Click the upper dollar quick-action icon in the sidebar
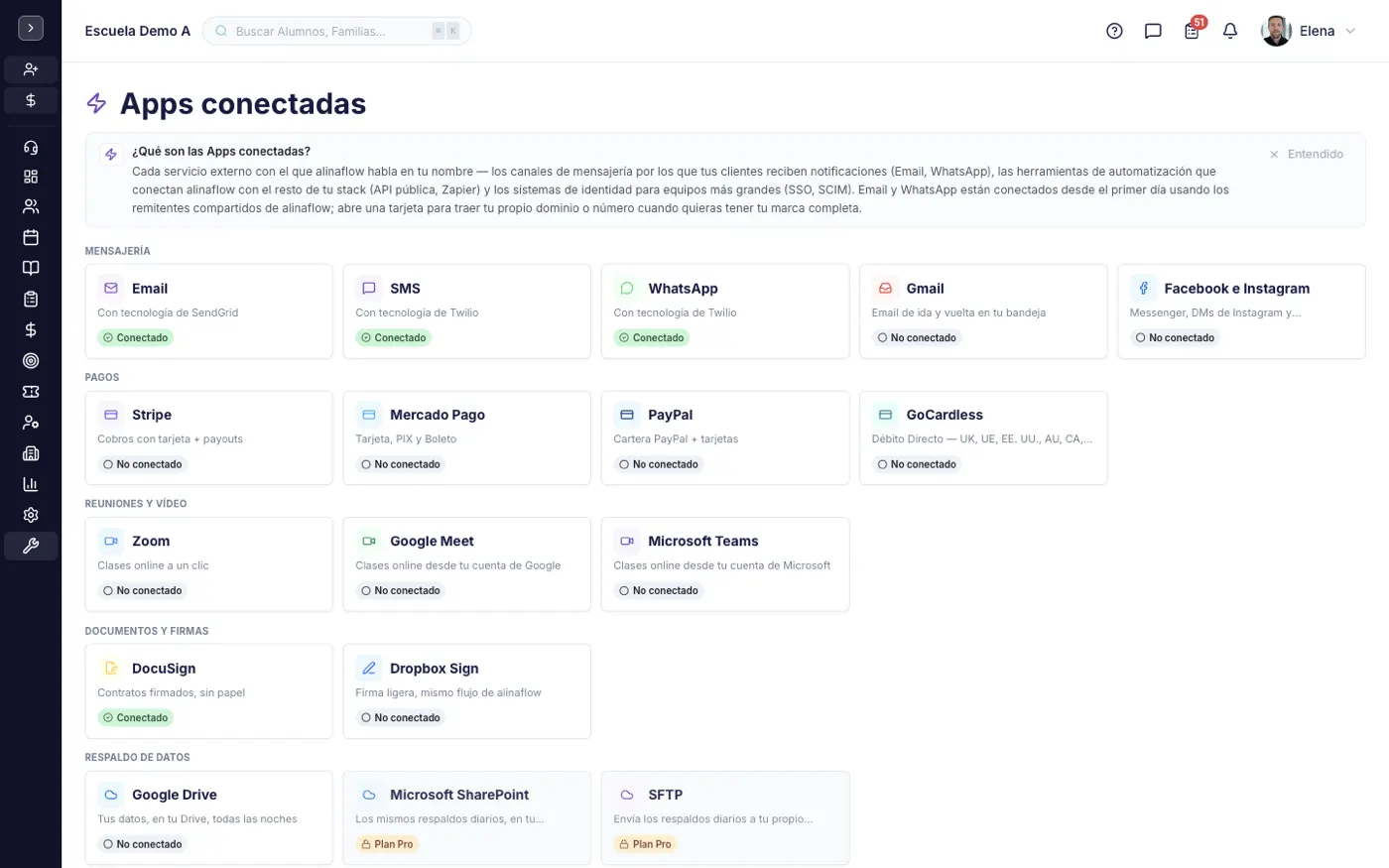 (31, 100)
